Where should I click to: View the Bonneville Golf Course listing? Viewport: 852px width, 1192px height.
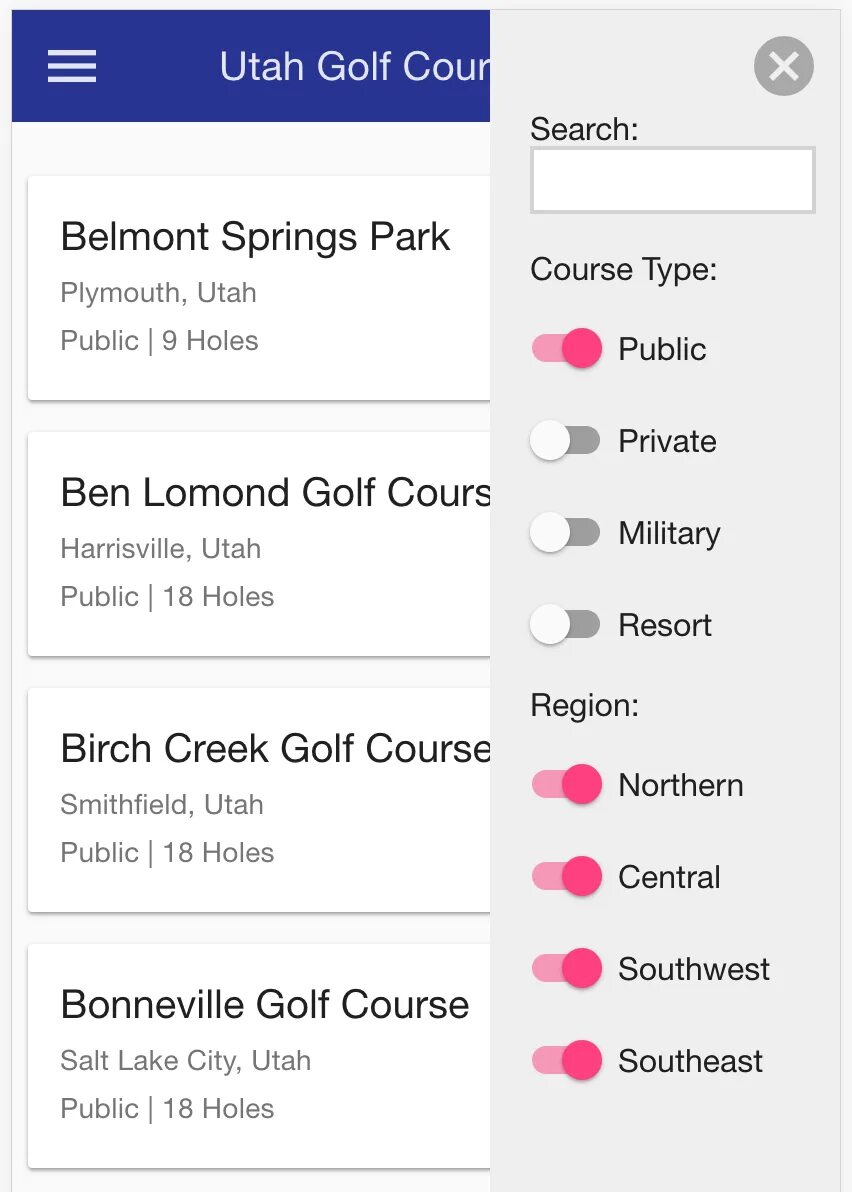point(258,1056)
